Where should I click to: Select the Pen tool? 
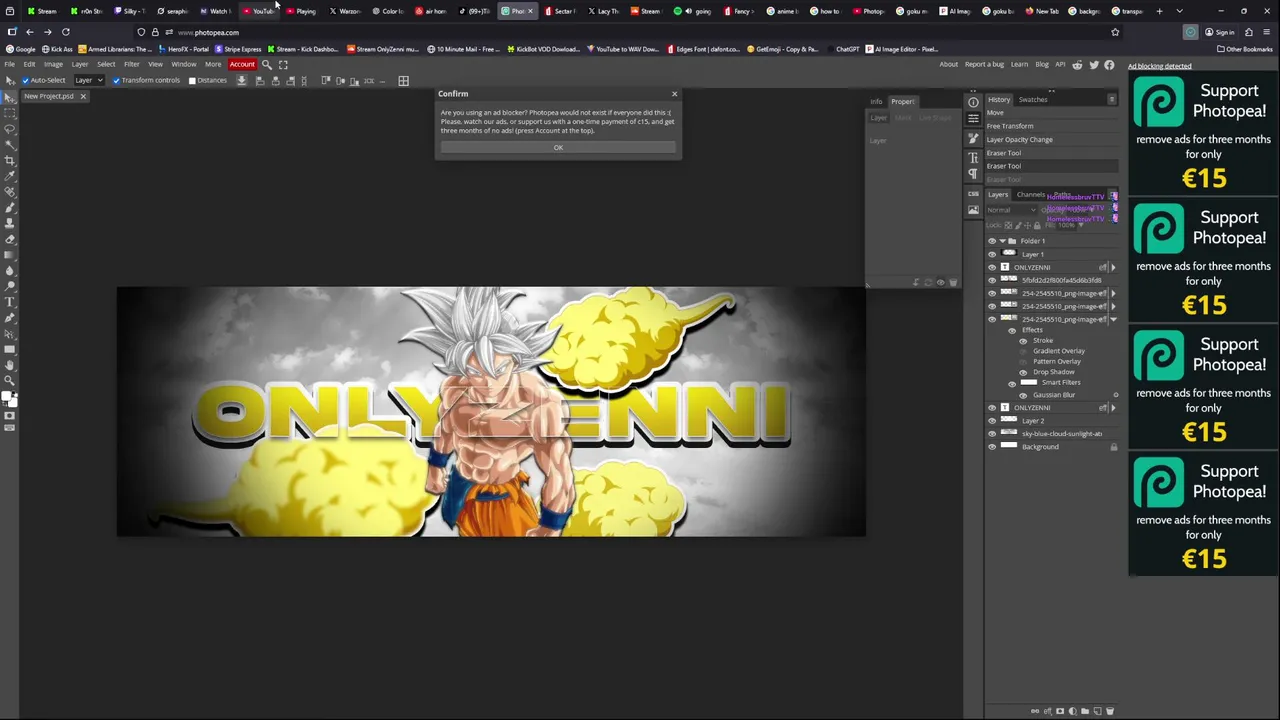[x=10, y=317]
